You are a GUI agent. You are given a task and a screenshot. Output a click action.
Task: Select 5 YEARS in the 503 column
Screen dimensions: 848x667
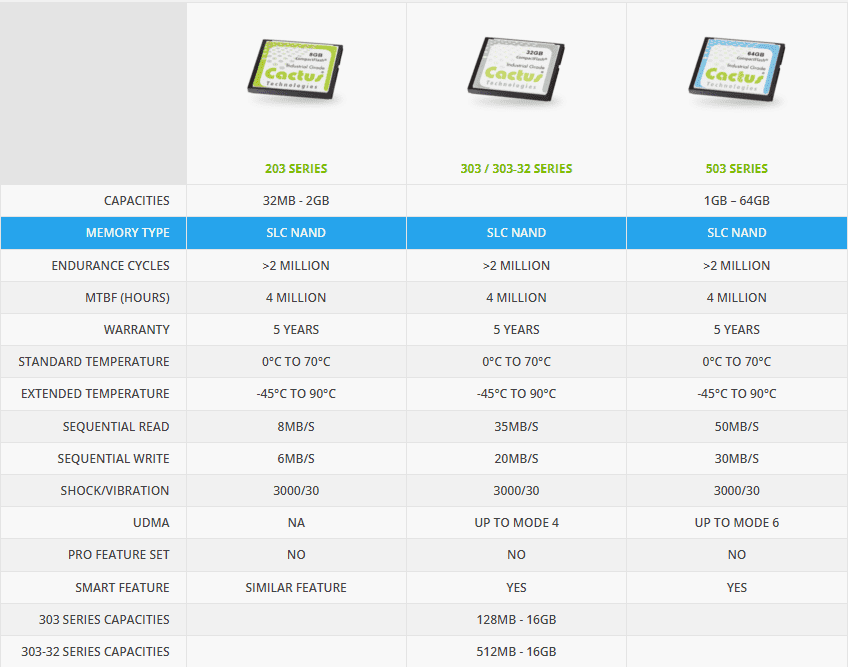[x=737, y=329]
